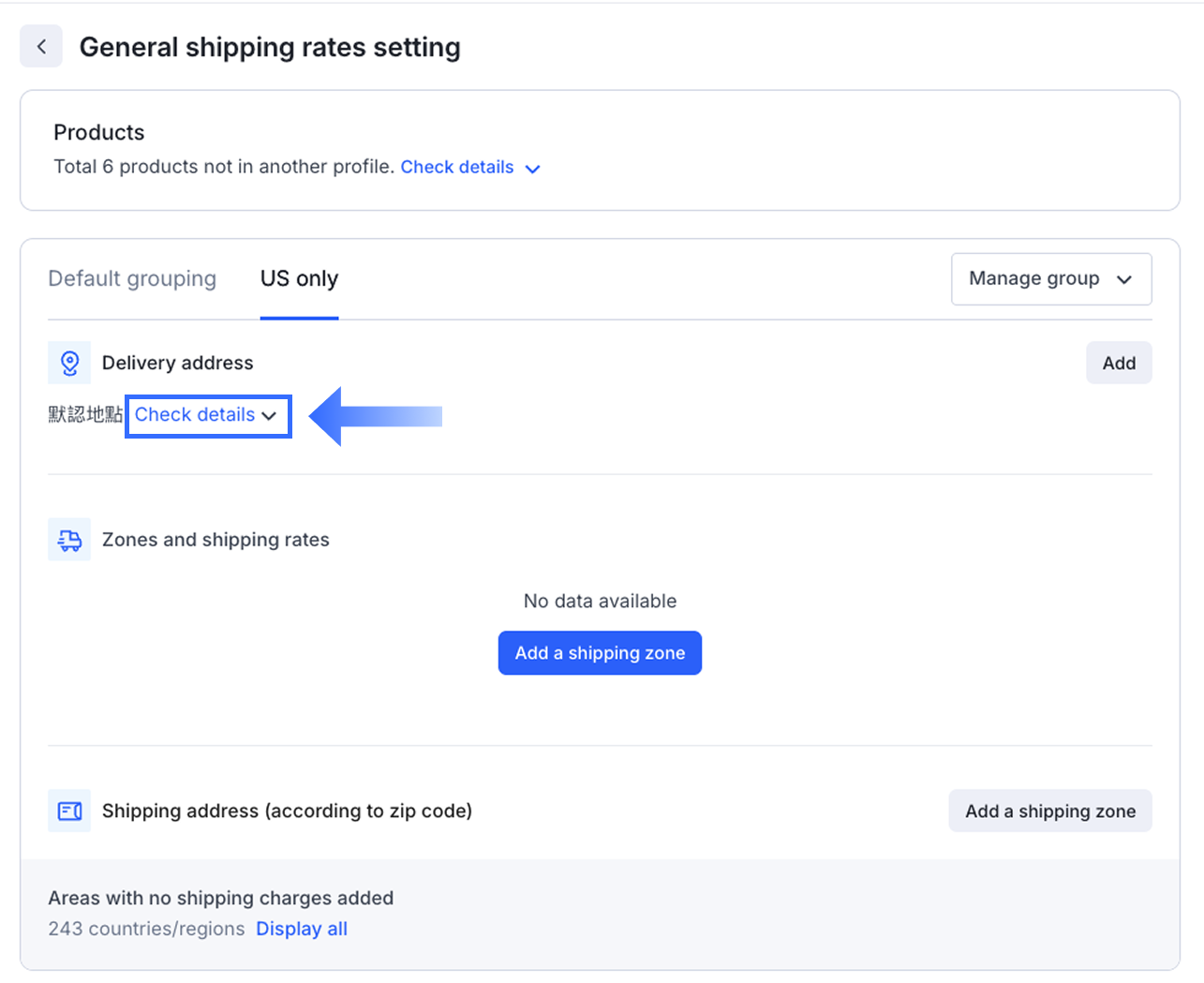
Task: Click the Products heading
Action: tap(98, 132)
